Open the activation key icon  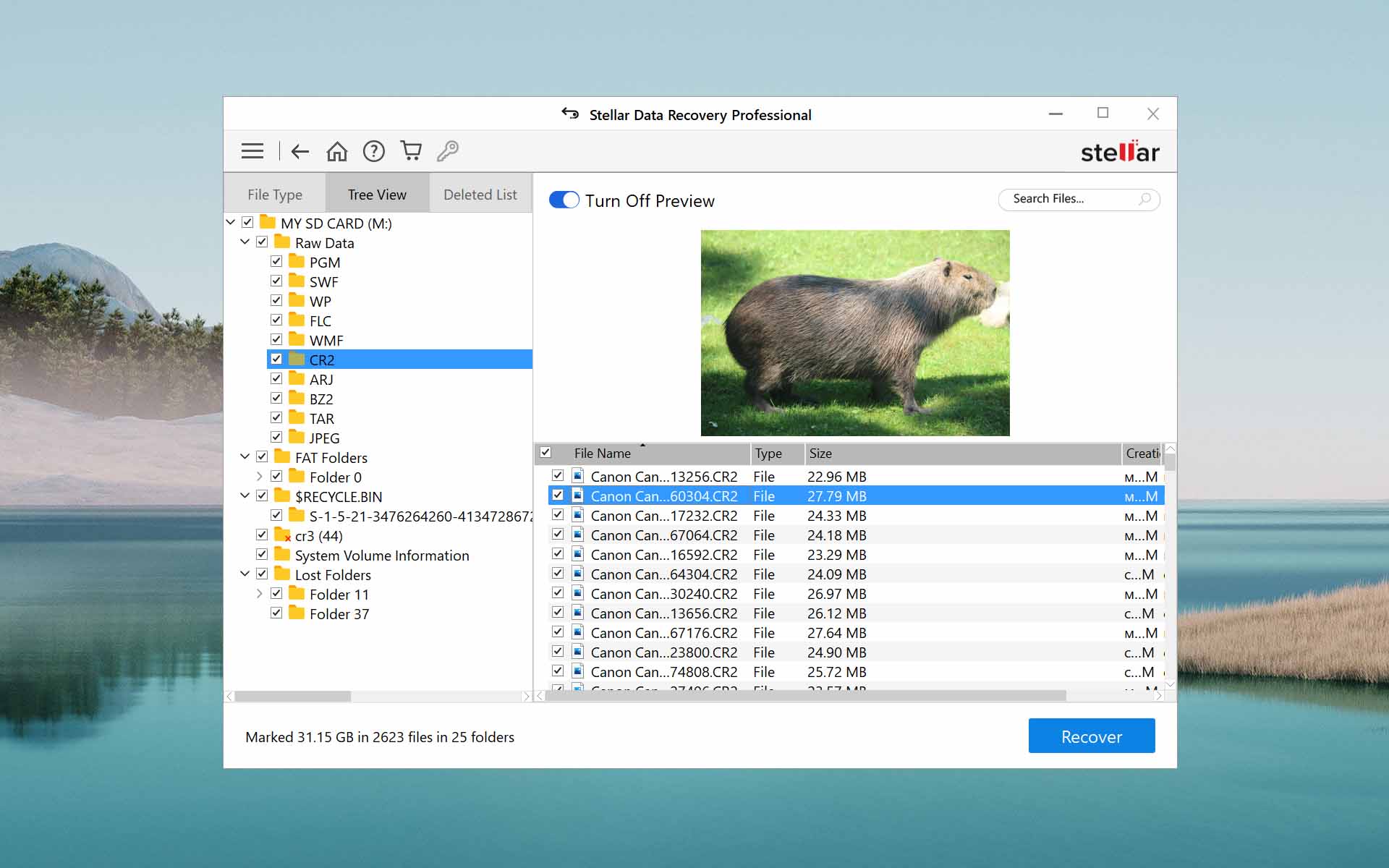tap(448, 150)
